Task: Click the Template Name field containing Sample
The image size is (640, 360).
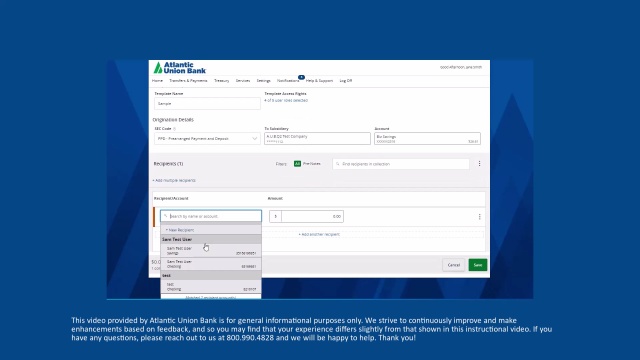Action: click(207, 104)
